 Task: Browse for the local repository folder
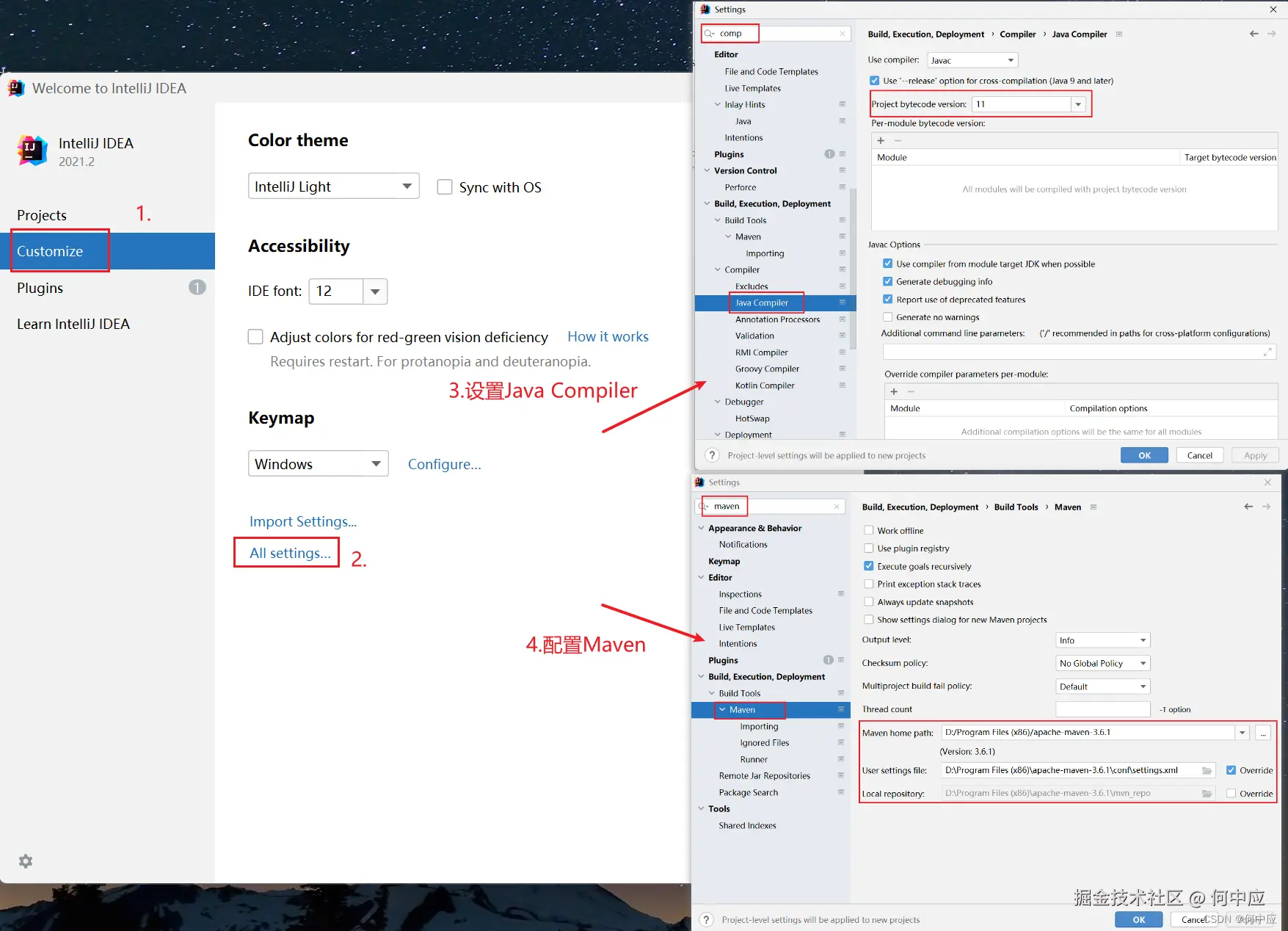[x=1207, y=794]
